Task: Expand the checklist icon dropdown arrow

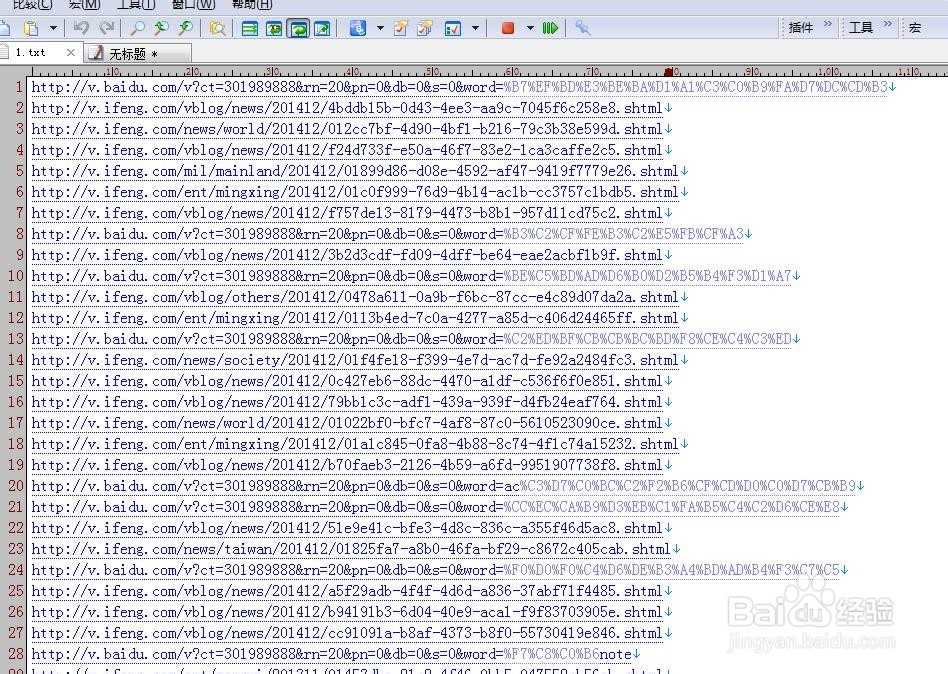Action: (x=475, y=28)
